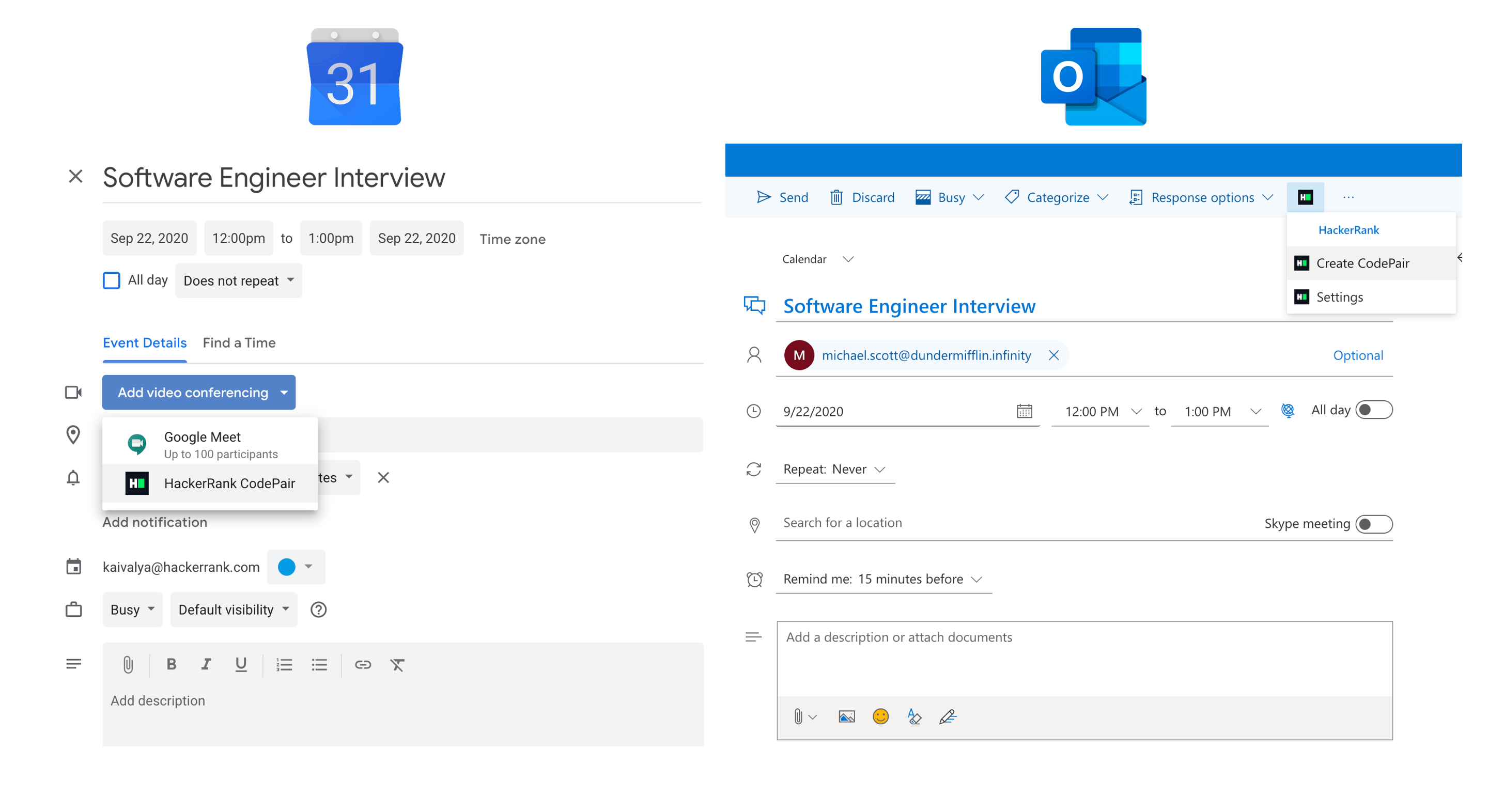Toggle the Outlook All day switch

pyautogui.click(x=1374, y=410)
